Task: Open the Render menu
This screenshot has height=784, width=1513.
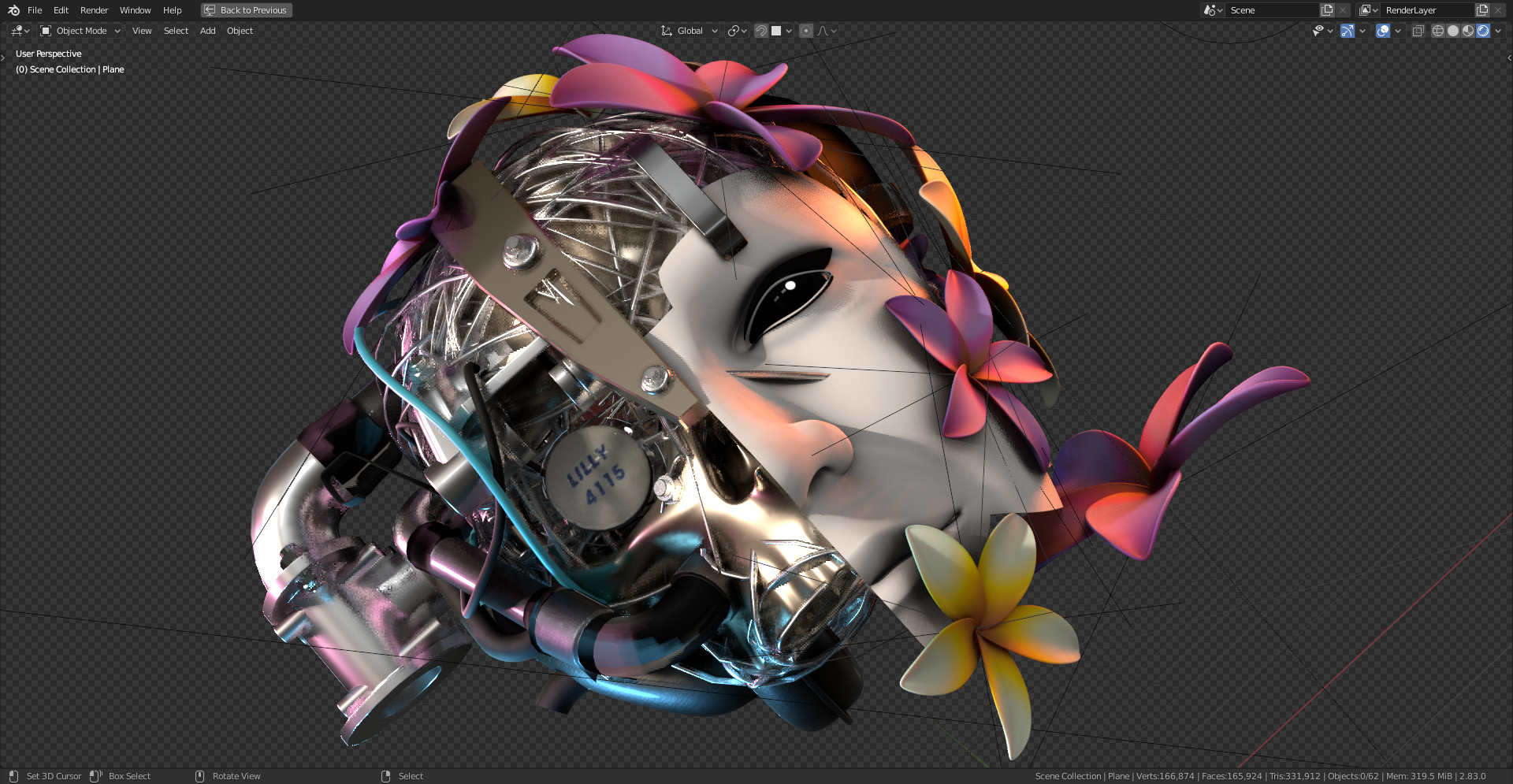Action: (94, 10)
